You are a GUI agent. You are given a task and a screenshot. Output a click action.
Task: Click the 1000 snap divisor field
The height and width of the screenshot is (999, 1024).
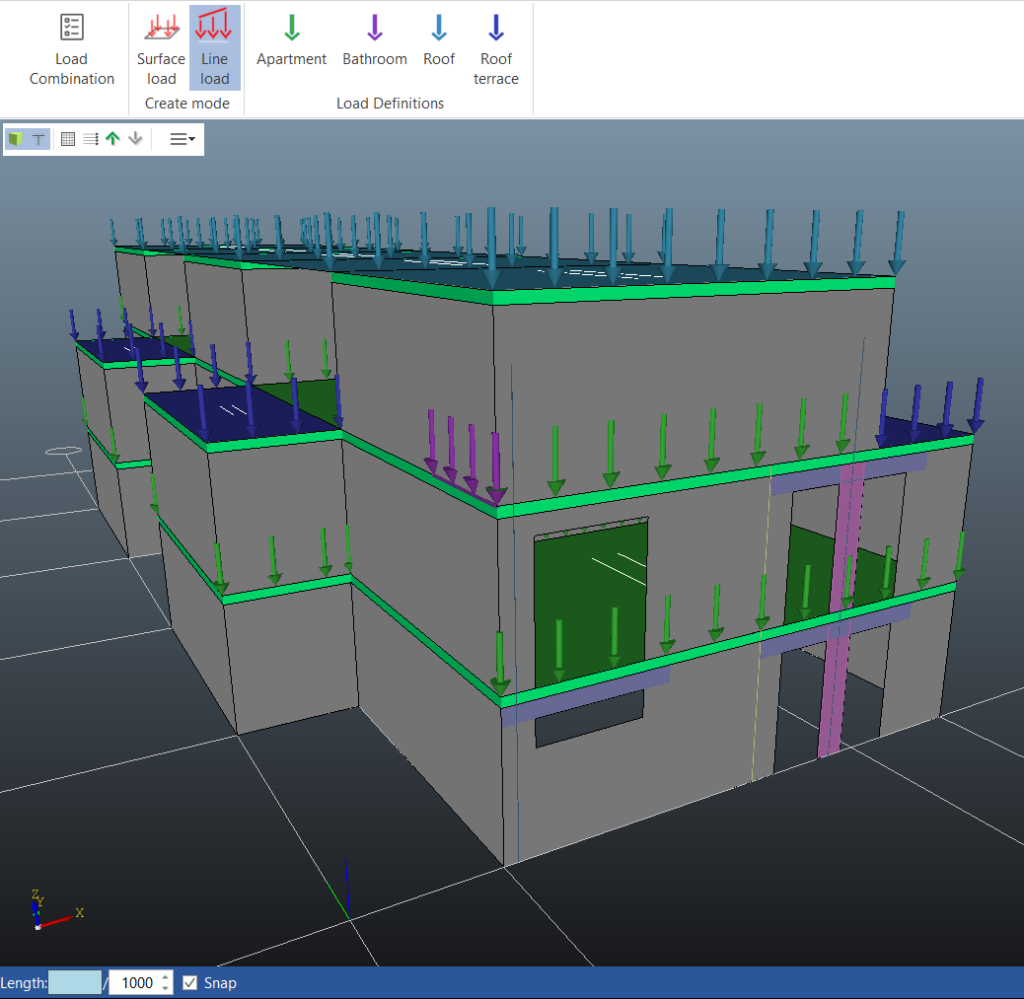pyautogui.click(x=135, y=983)
